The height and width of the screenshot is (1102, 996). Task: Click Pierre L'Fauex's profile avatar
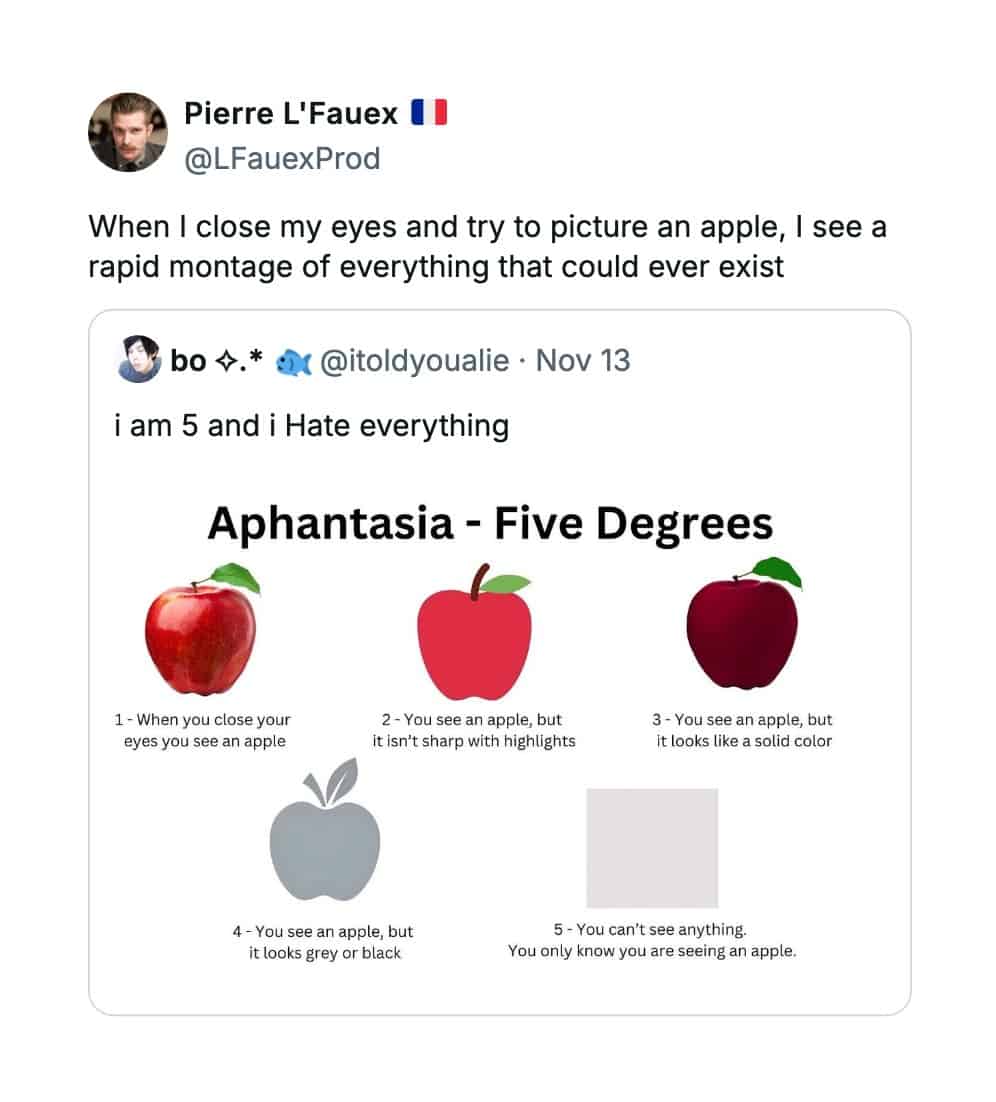(x=128, y=133)
